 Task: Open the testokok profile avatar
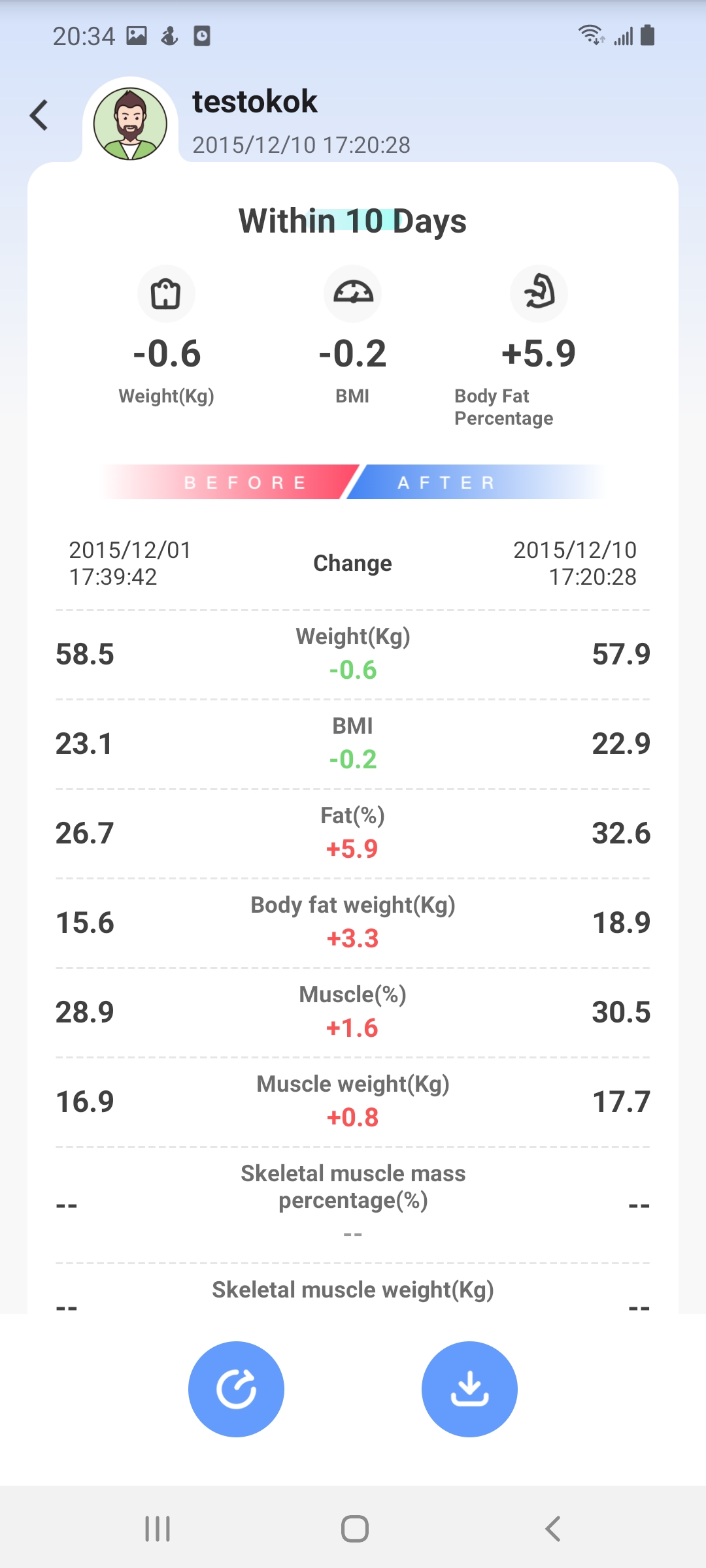[x=130, y=123]
